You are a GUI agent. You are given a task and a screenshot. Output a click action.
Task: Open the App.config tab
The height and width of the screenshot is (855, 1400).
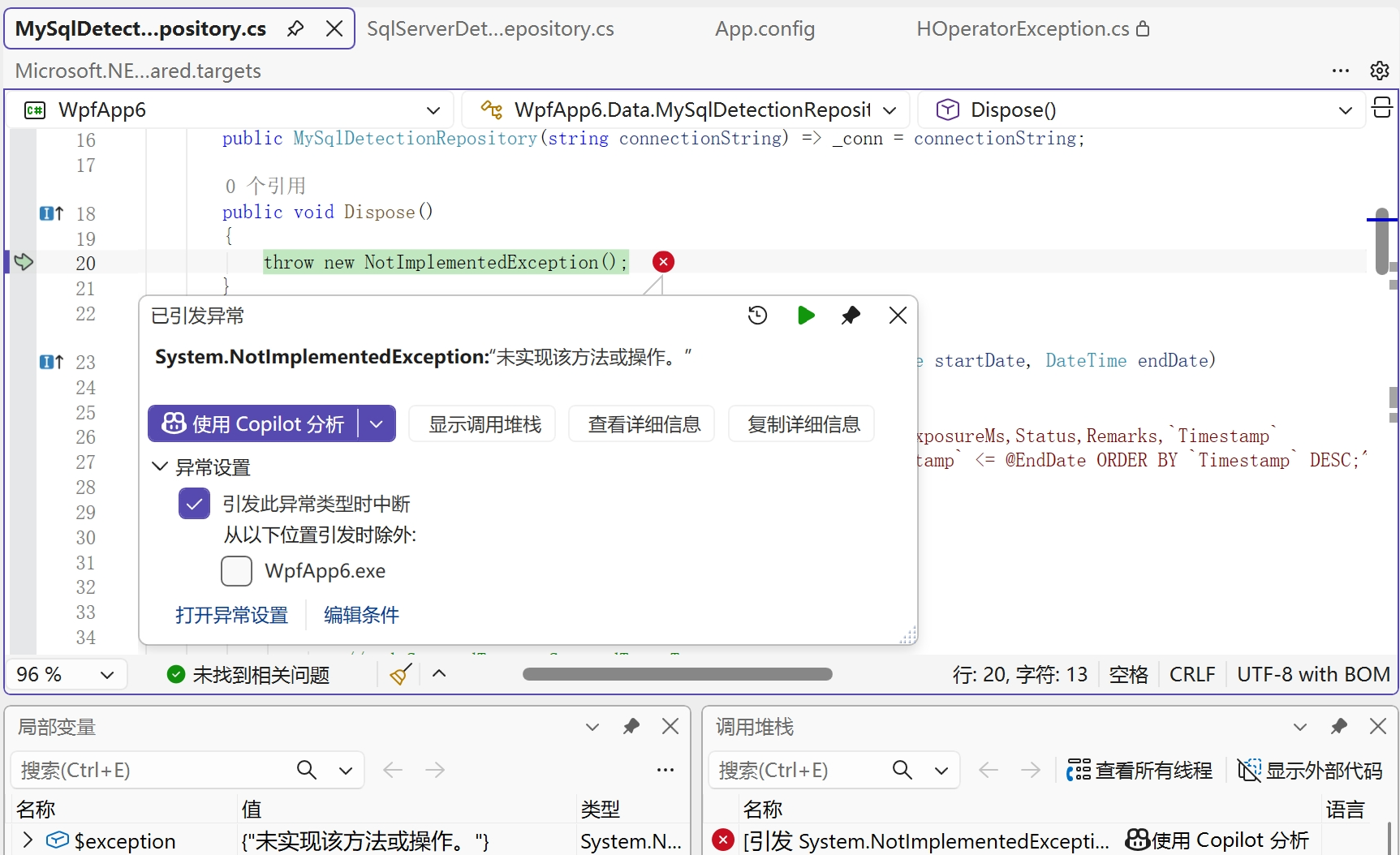(x=765, y=29)
